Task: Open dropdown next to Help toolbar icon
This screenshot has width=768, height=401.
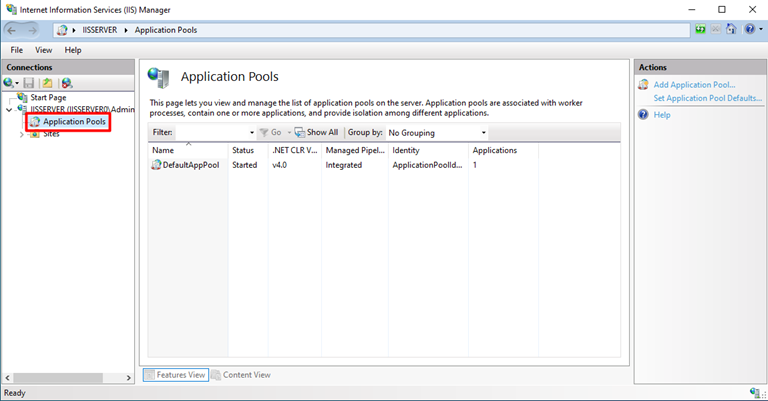Action: pyautogui.click(x=761, y=29)
